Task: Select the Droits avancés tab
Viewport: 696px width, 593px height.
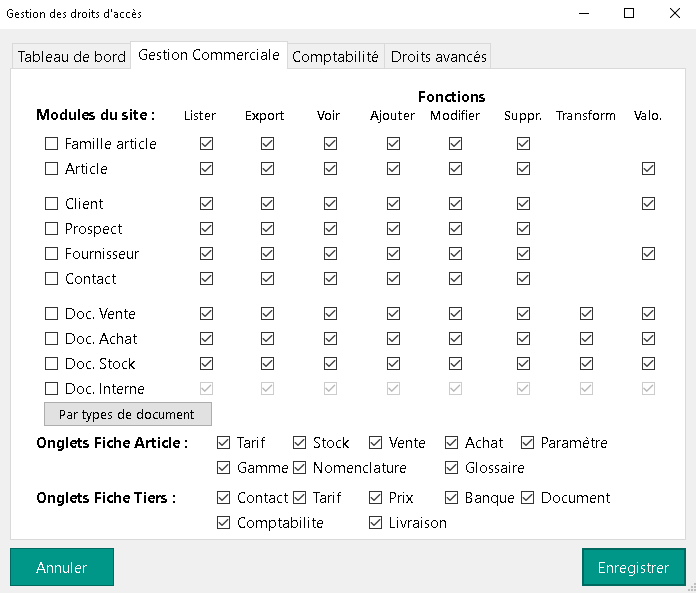Action: [x=438, y=57]
